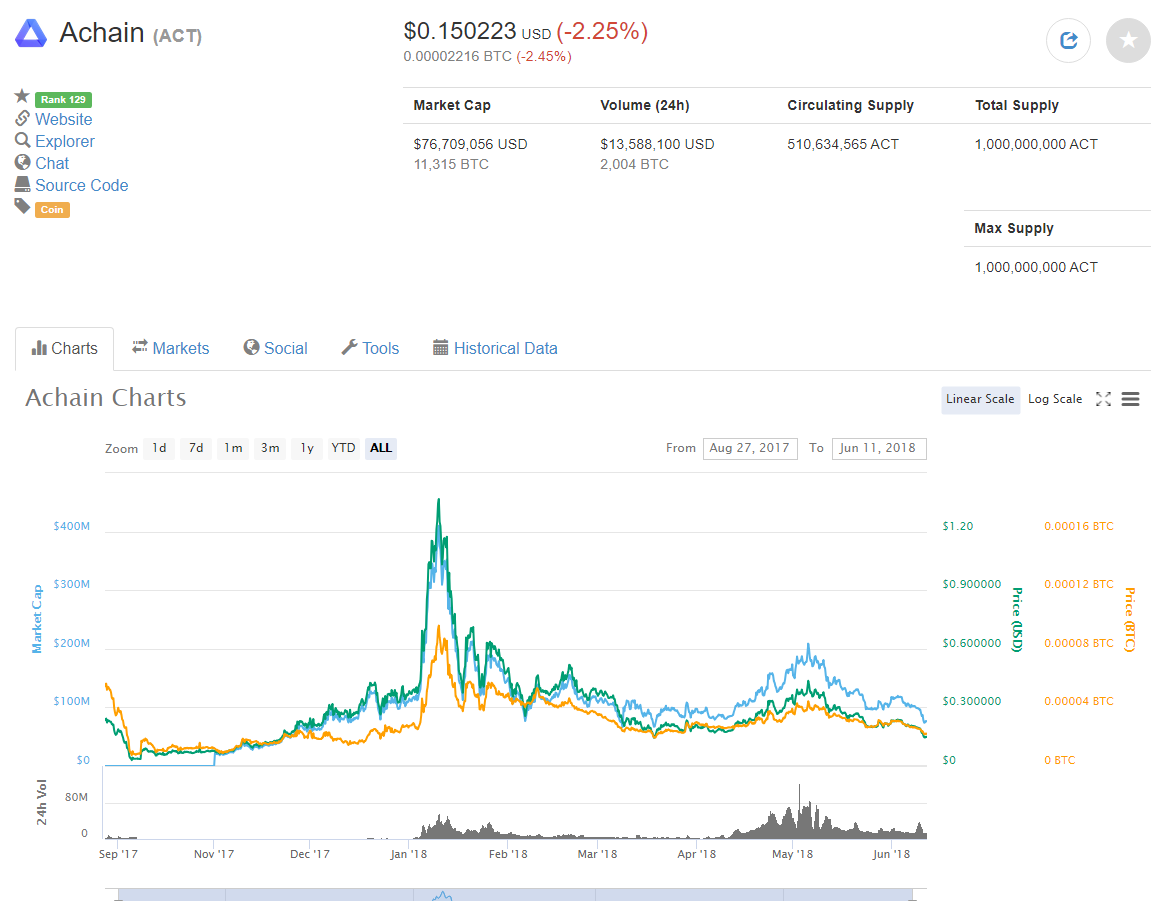Screen dimensions: 1155x901
Task: Click the Achain logo icon
Action: (x=31, y=33)
